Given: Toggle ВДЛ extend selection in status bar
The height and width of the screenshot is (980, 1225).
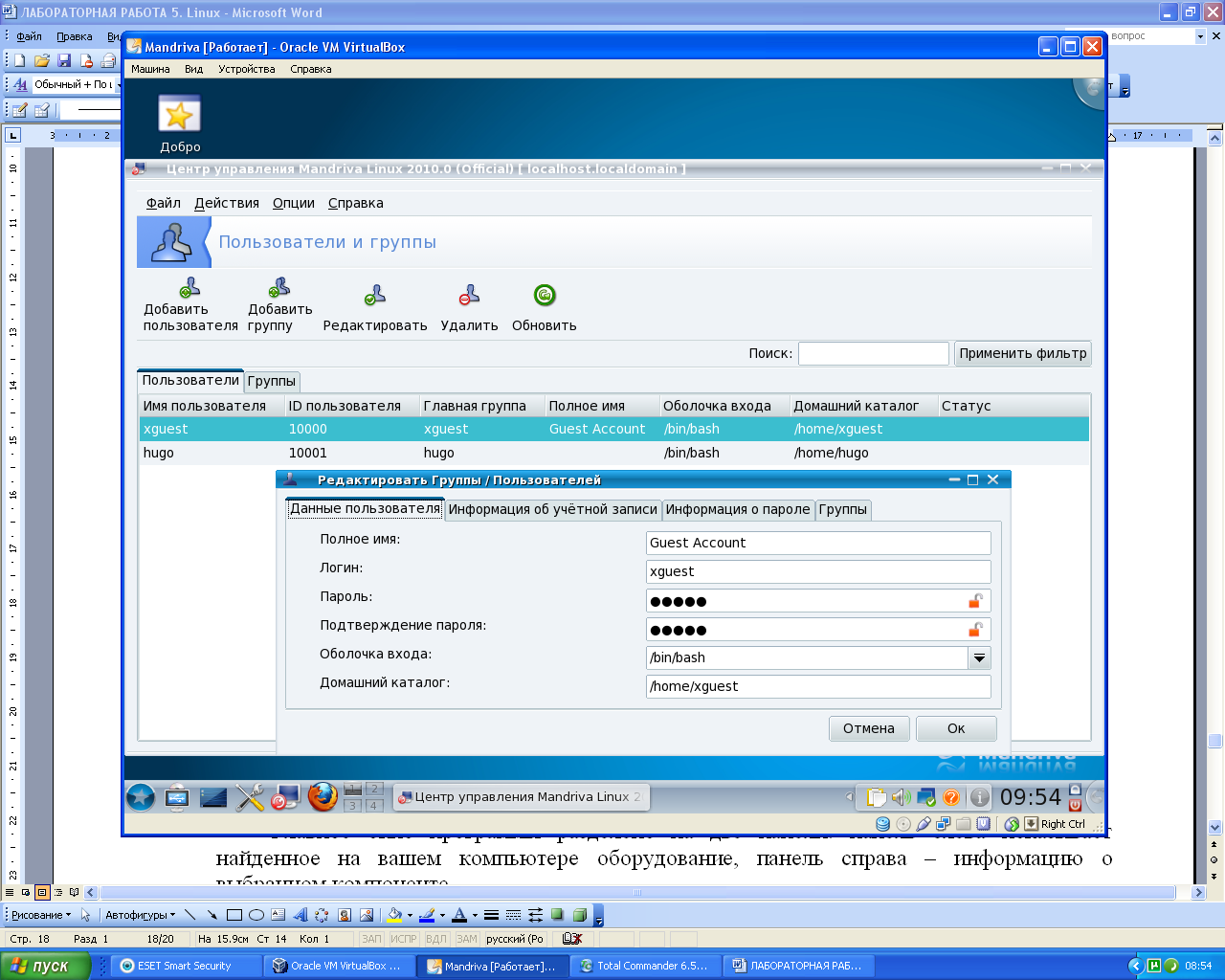Looking at the screenshot, I should click(435, 939).
